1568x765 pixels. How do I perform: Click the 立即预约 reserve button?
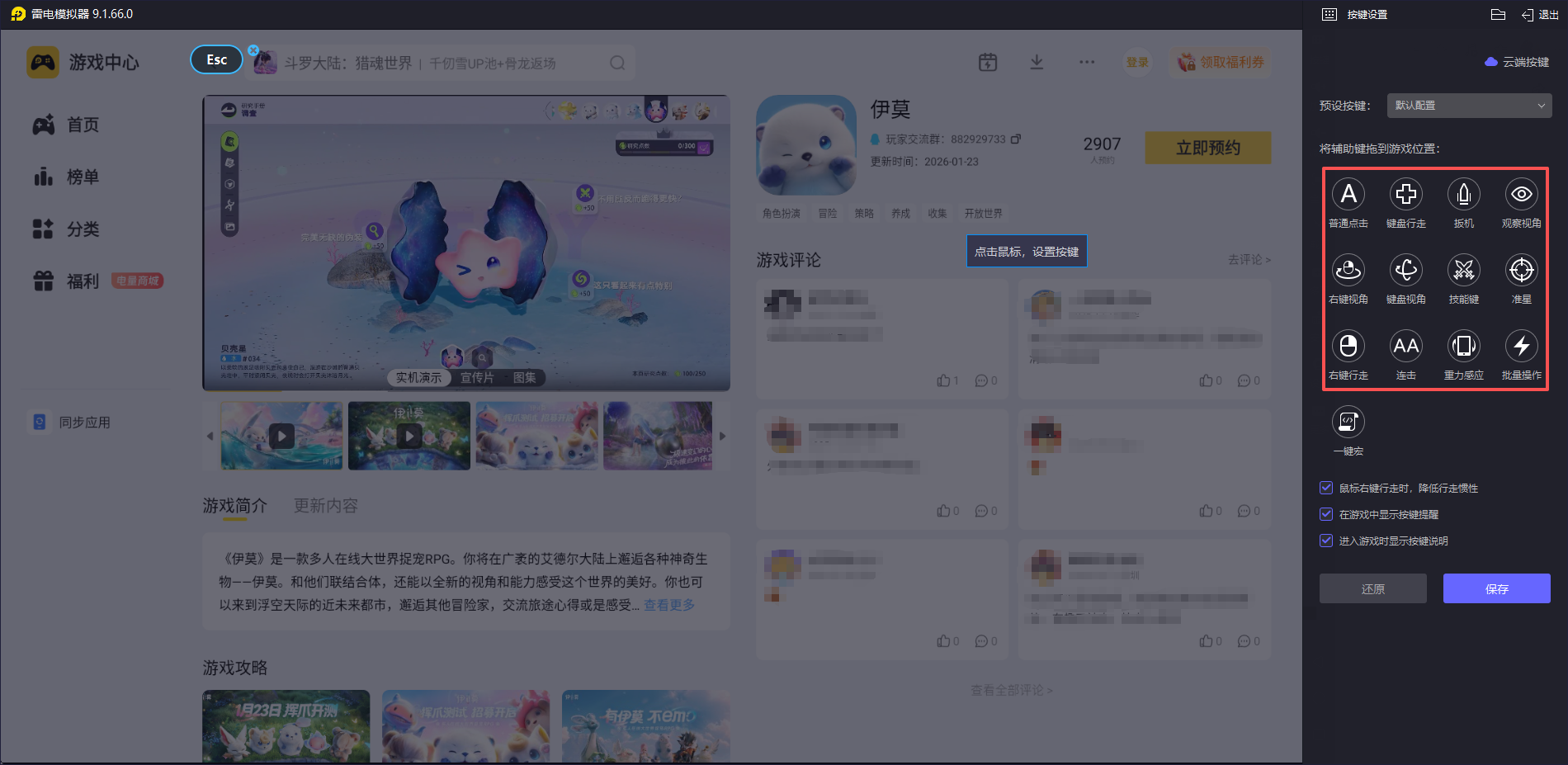point(1208,148)
